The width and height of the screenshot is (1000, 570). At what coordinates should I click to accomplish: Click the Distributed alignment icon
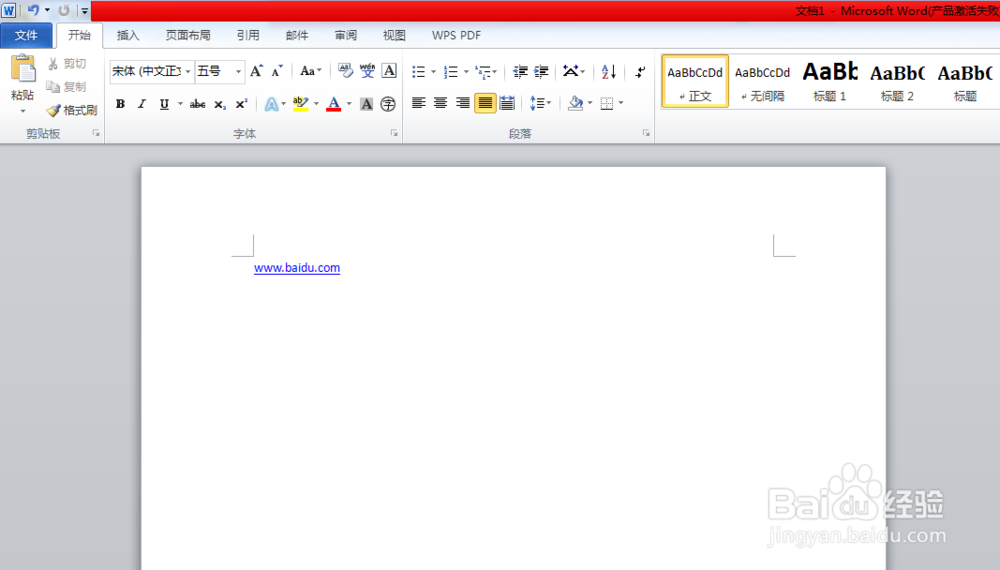(507, 103)
